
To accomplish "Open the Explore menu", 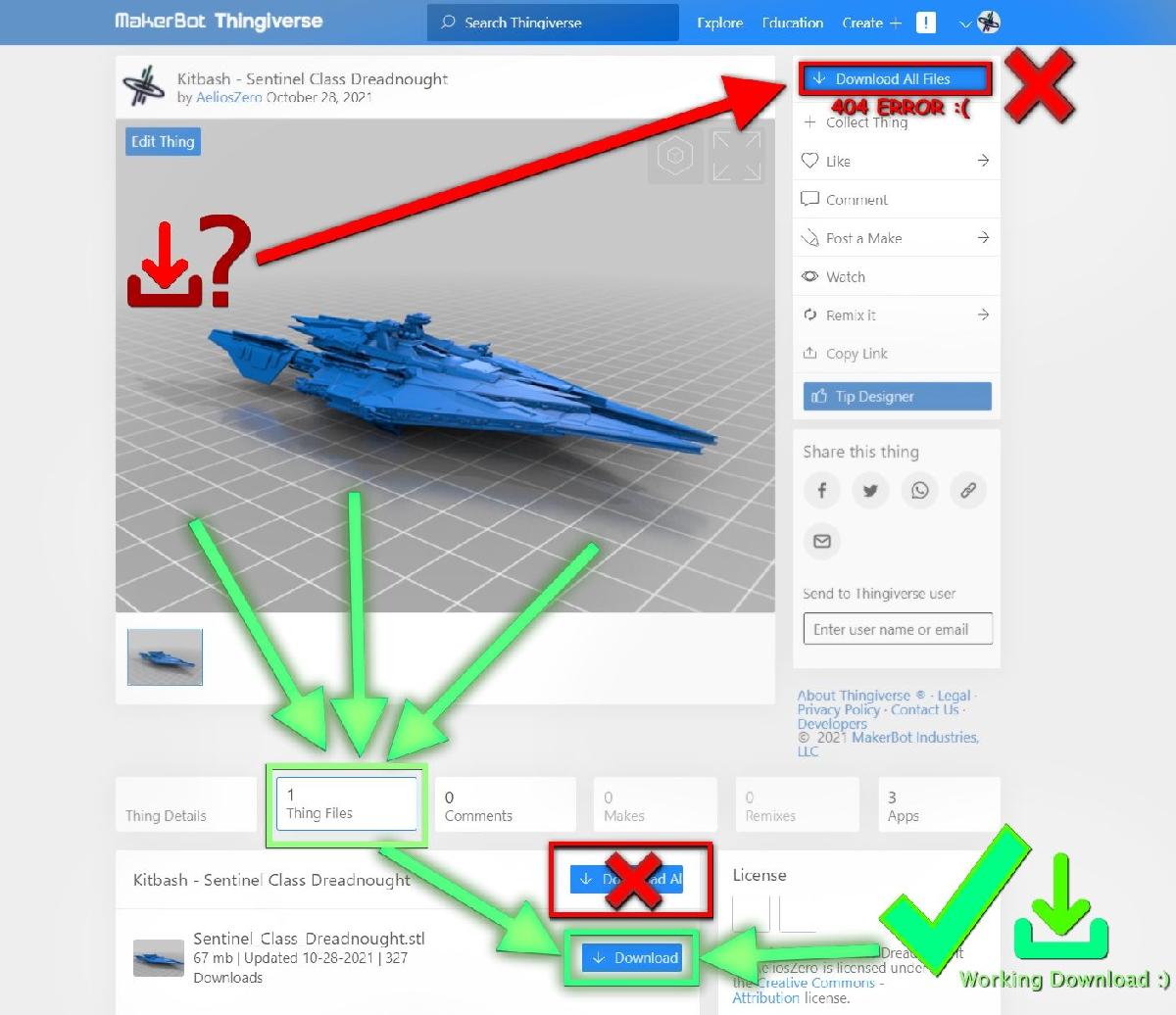I will (719, 23).
